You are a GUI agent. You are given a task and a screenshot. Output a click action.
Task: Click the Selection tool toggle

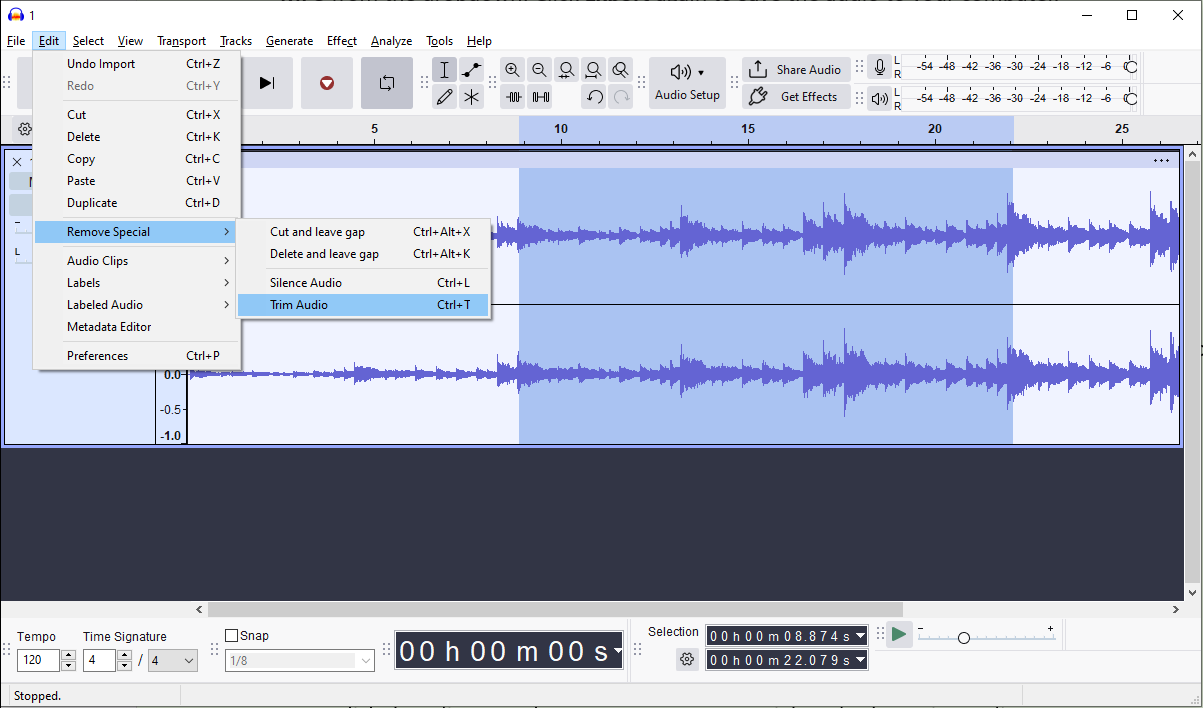point(444,70)
